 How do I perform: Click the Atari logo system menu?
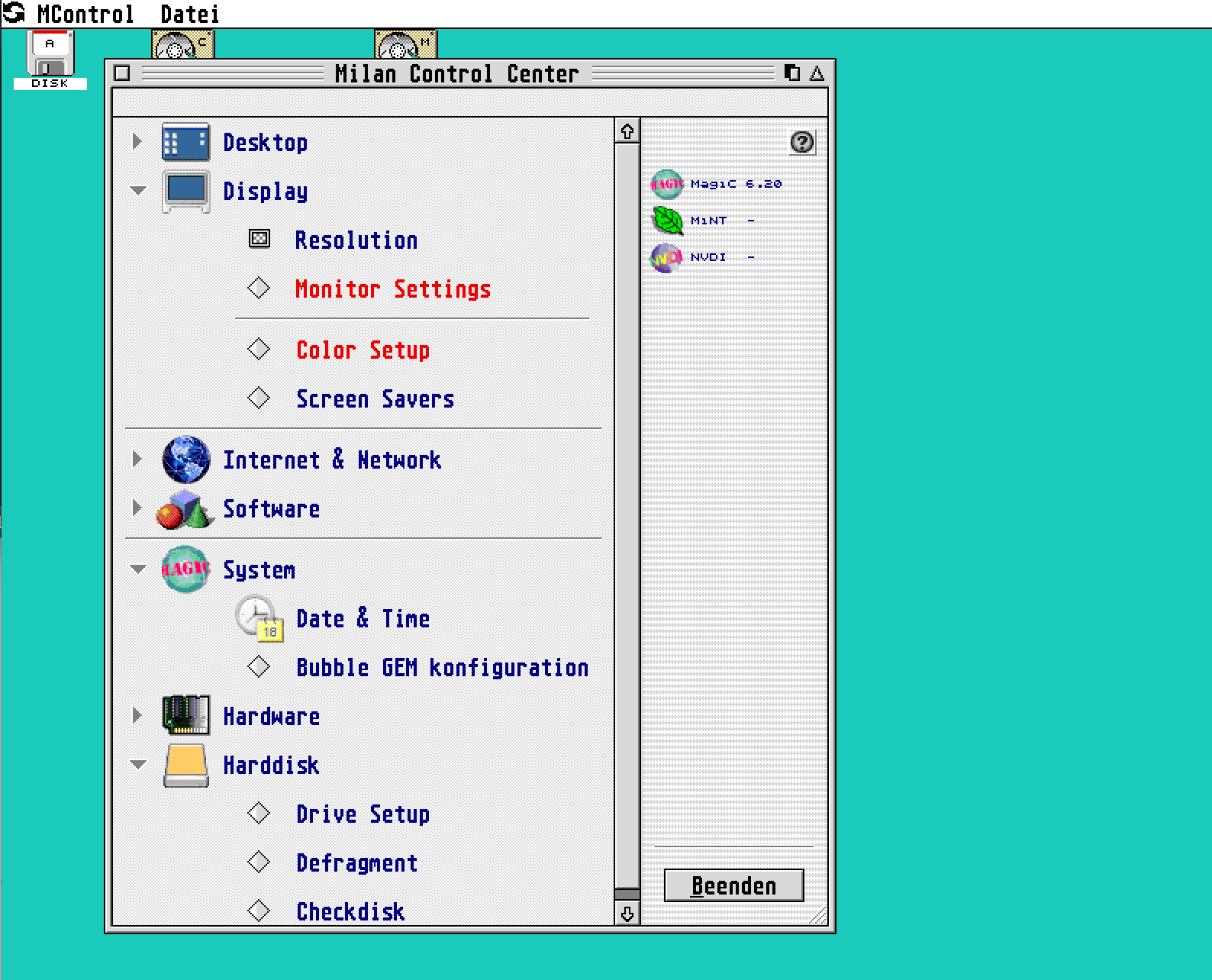coord(15,13)
